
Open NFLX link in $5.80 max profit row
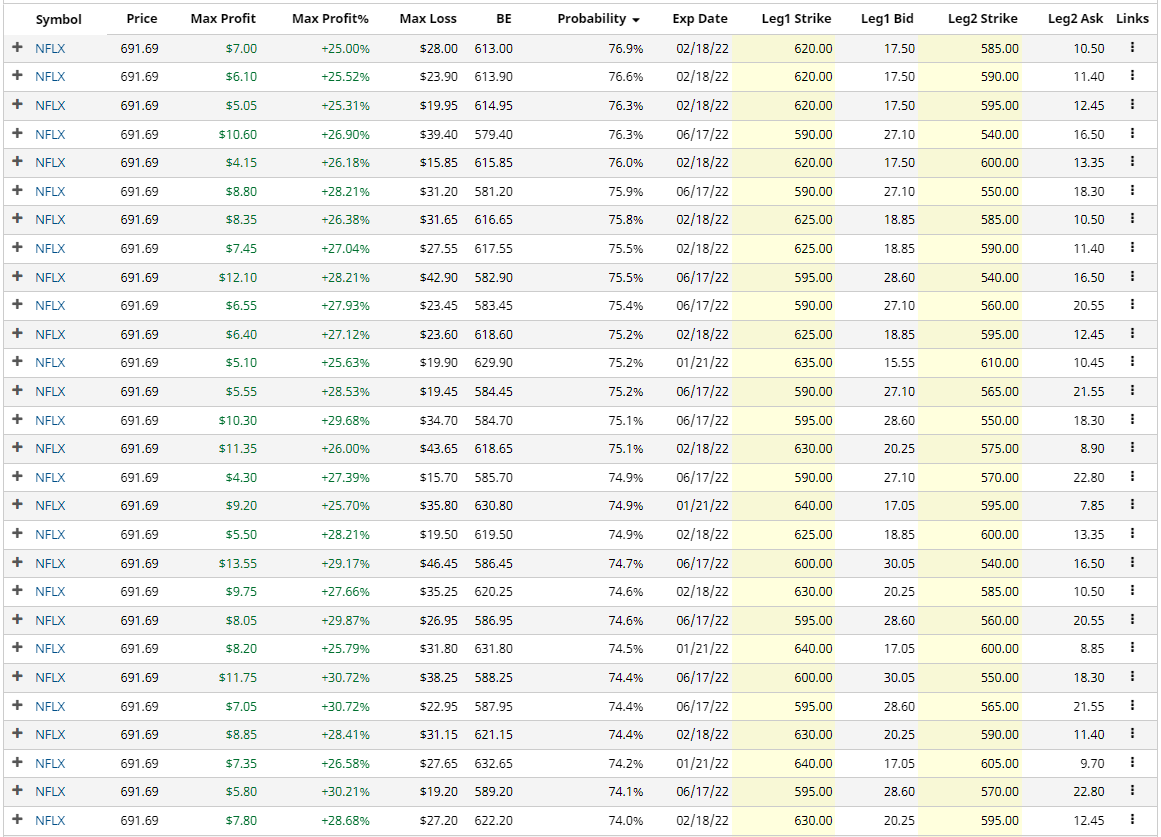coord(50,792)
